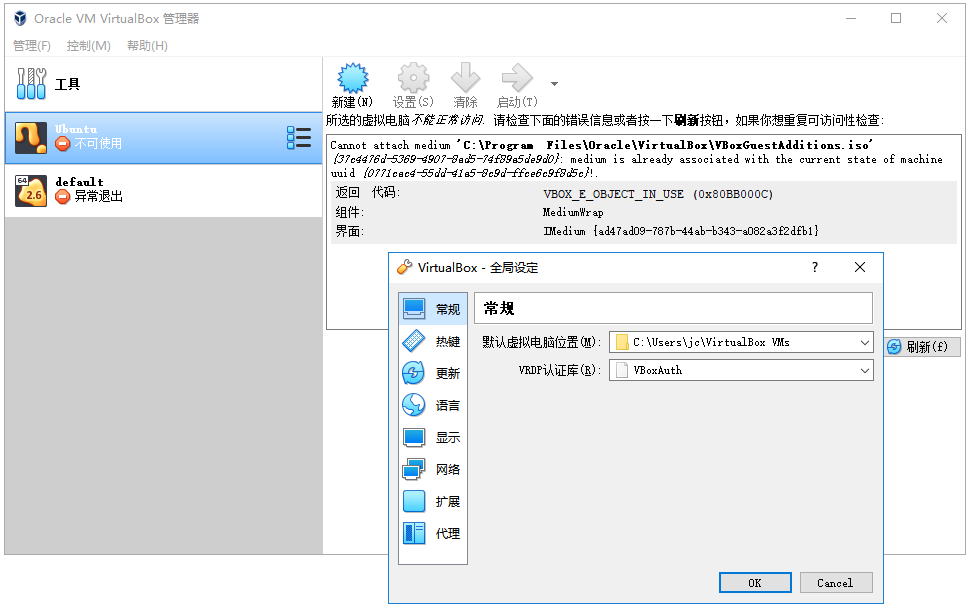Select the 常规 general settings category
The width and height of the screenshot is (970, 607).
(433, 309)
